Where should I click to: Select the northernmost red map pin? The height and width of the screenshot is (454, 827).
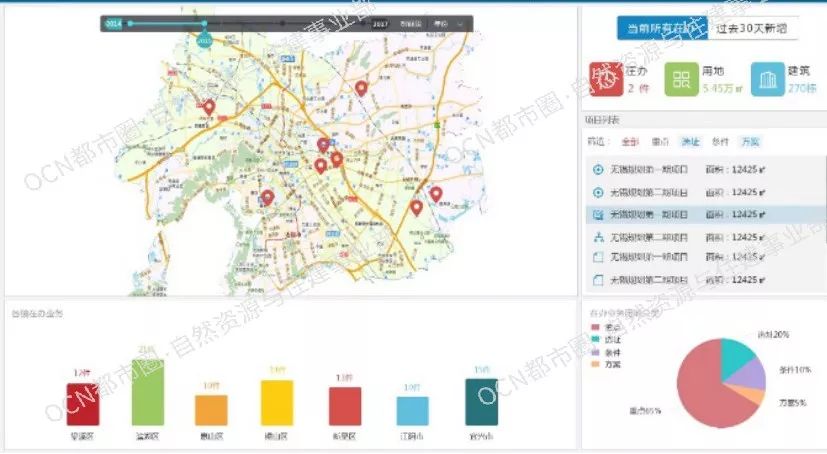[361, 89]
